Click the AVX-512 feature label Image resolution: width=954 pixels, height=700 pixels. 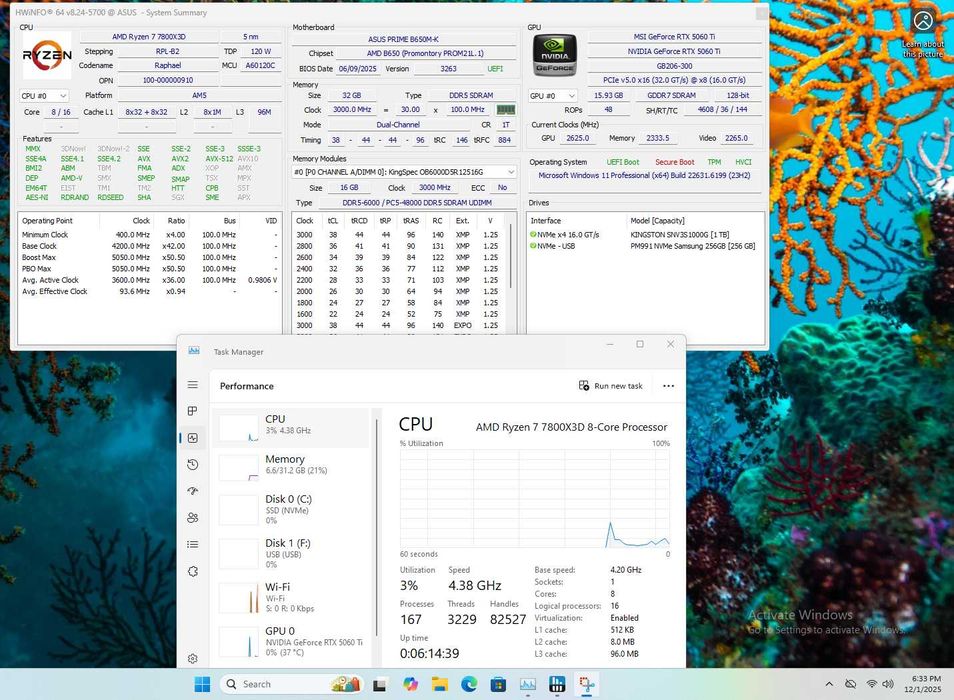tap(219, 159)
